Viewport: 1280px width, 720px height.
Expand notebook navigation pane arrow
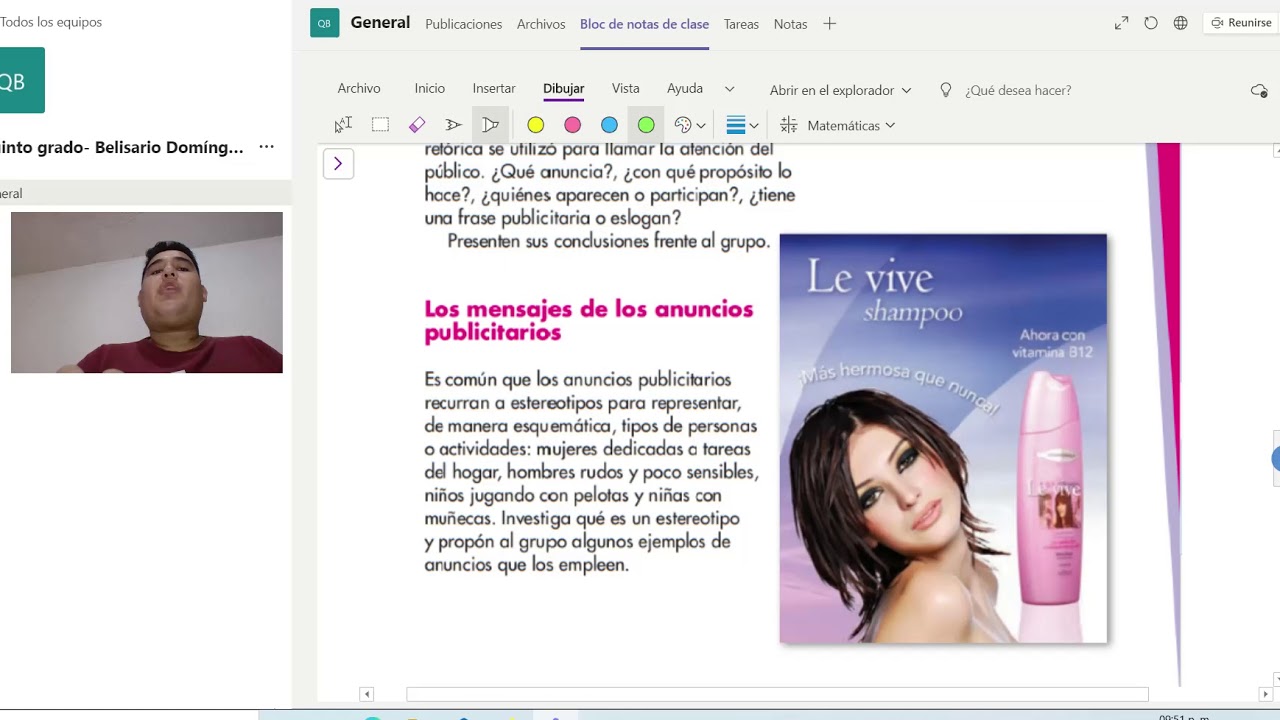click(338, 164)
